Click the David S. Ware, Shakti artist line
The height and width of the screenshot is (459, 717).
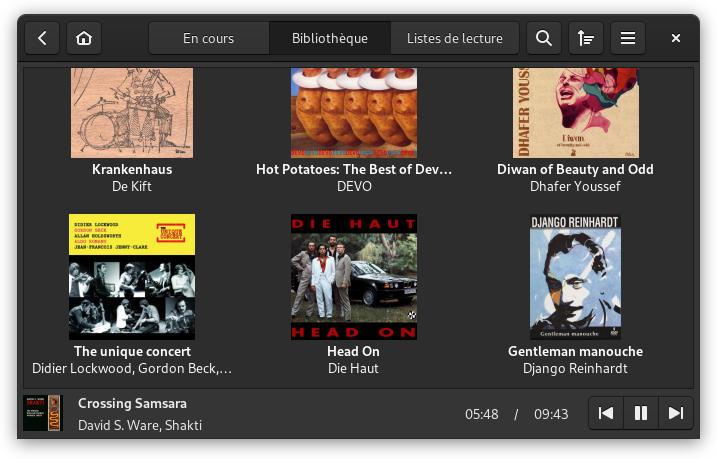coord(140,425)
